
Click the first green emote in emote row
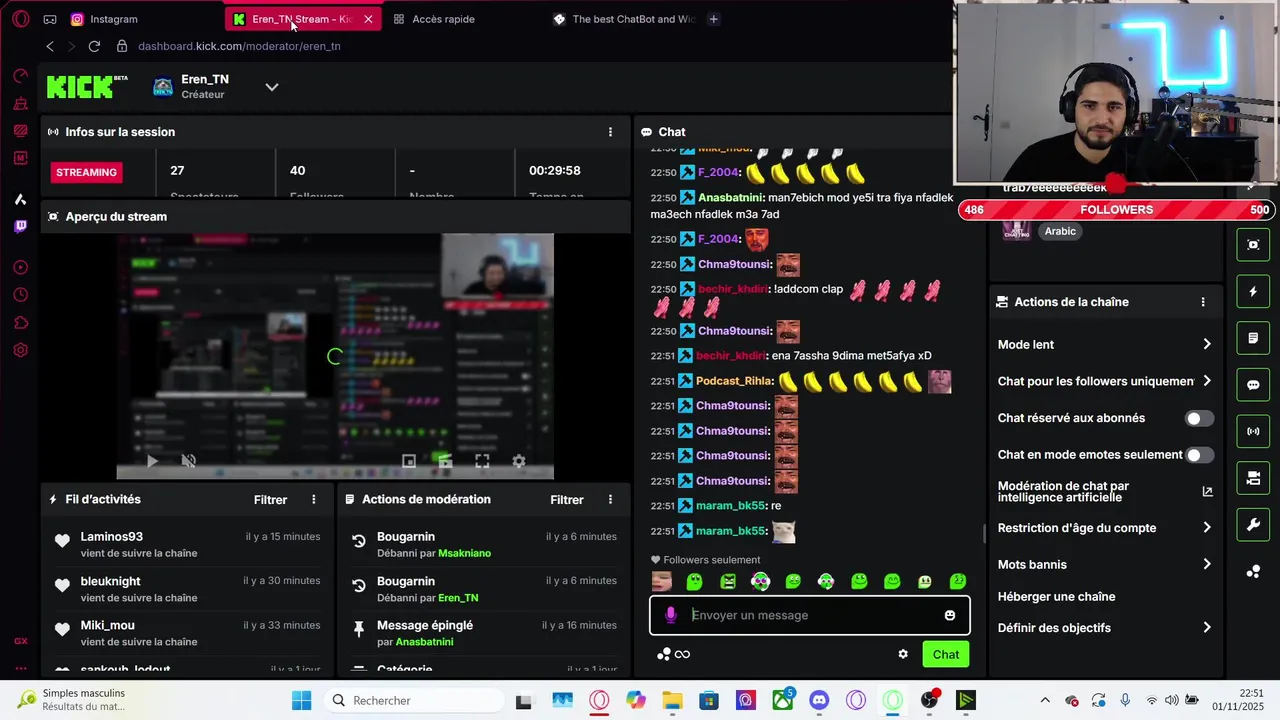[x=695, y=581]
